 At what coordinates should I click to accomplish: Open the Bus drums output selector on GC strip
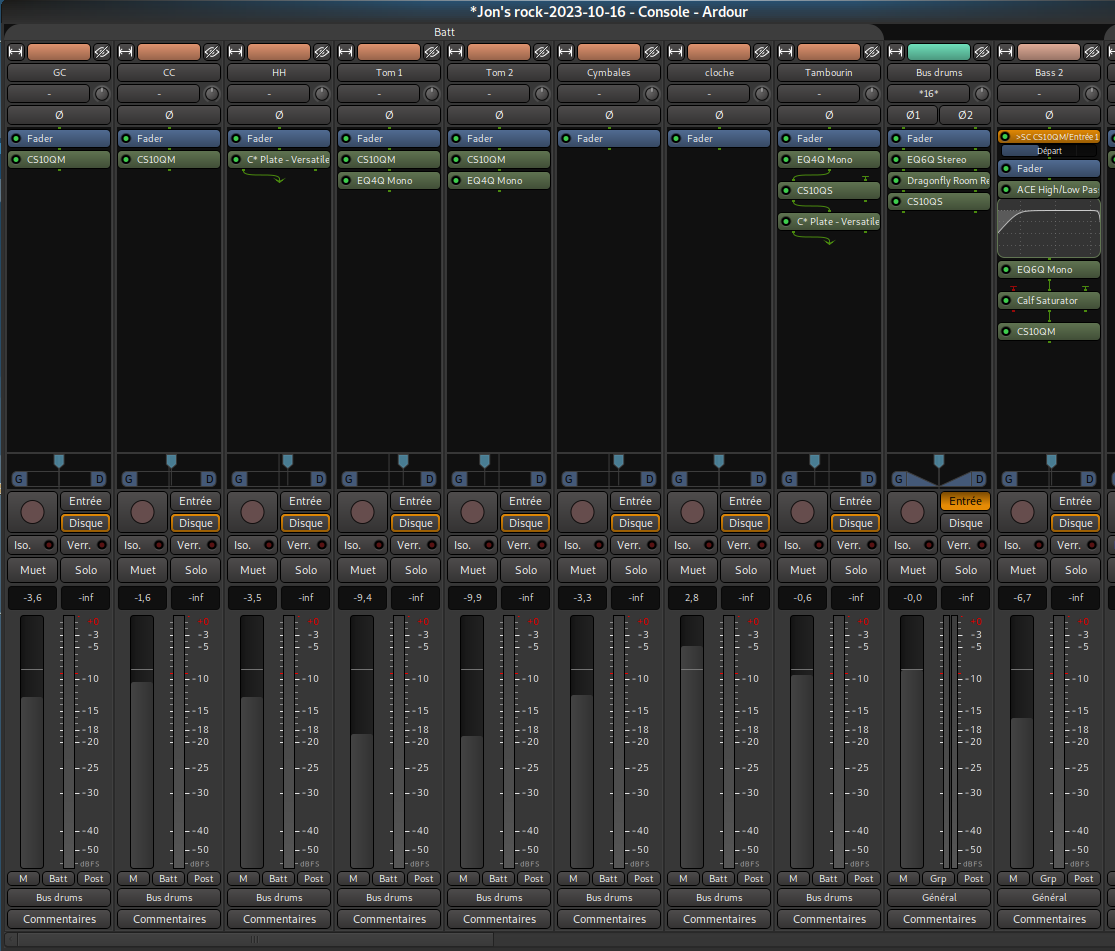[59, 897]
